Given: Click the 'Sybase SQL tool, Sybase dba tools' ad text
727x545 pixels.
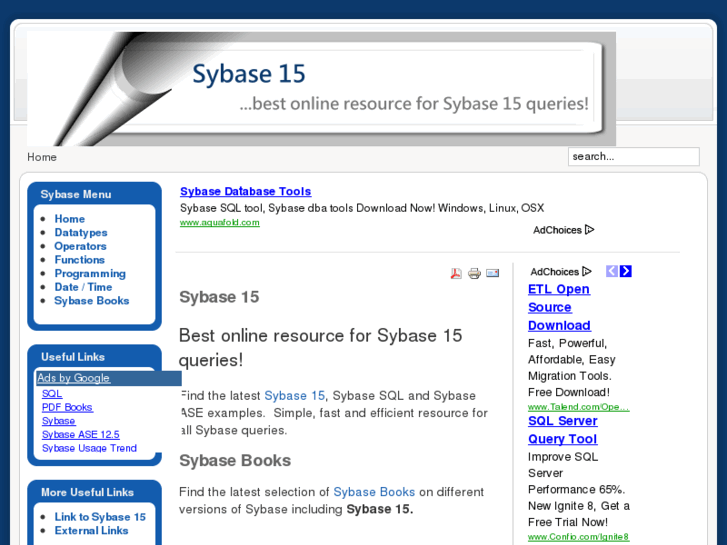Looking at the screenshot, I should pyautogui.click(x=362, y=208).
